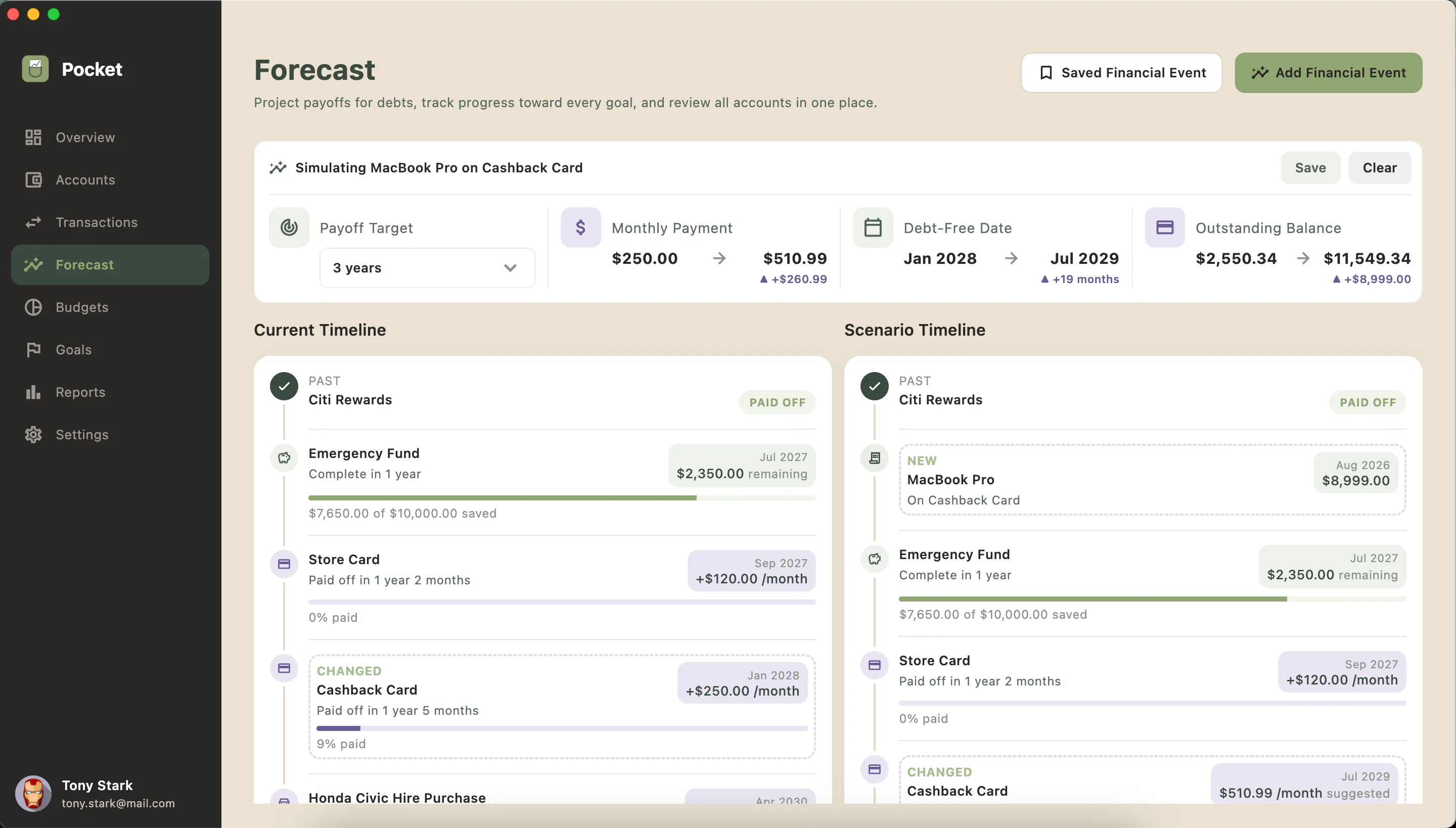Click the checkmark icon in Scenario Timeline Citi Rewards
Image resolution: width=1456 pixels, height=828 pixels.
(874, 387)
